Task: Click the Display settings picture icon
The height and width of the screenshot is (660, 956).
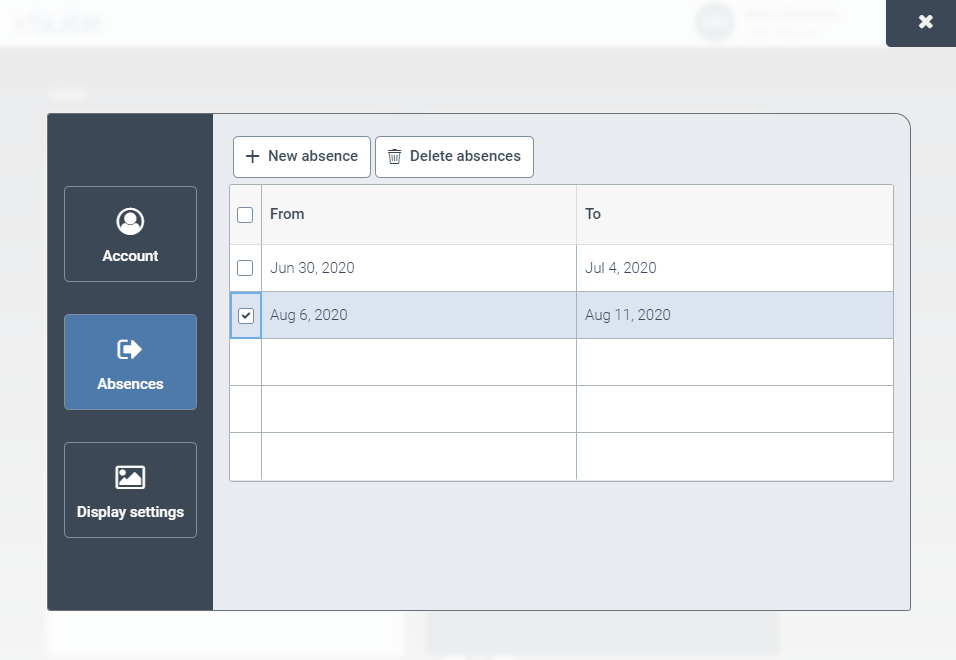Action: point(130,477)
